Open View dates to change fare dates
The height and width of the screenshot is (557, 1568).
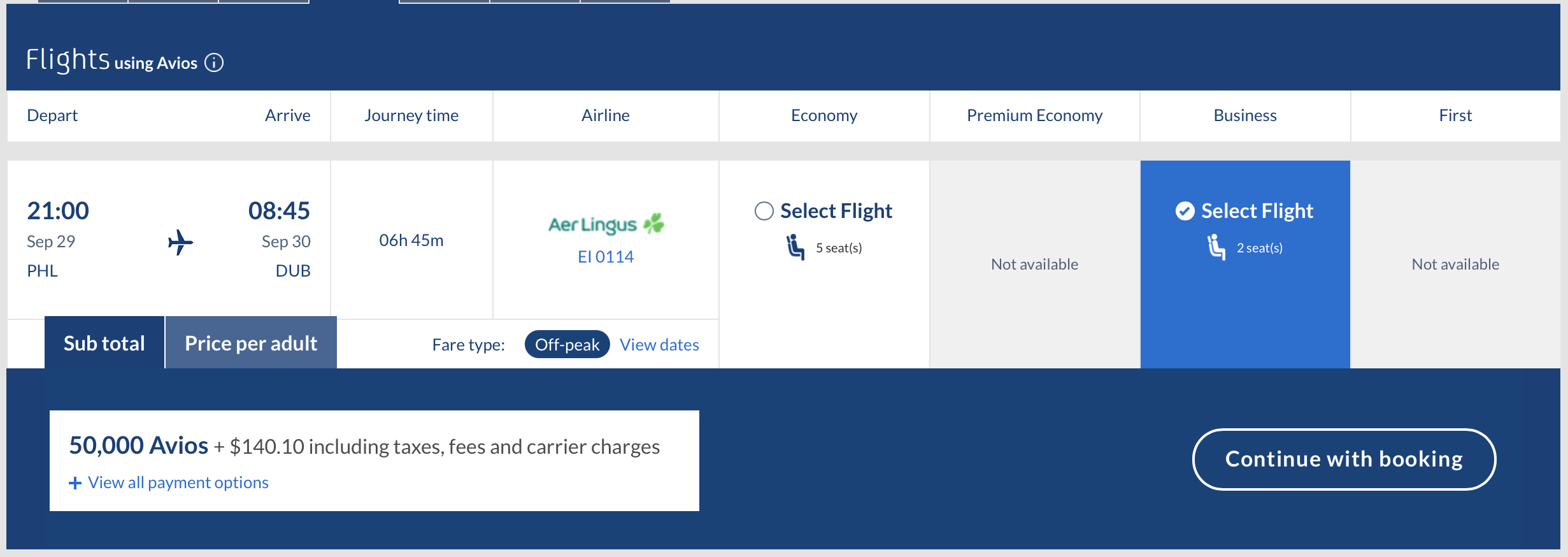point(659,344)
